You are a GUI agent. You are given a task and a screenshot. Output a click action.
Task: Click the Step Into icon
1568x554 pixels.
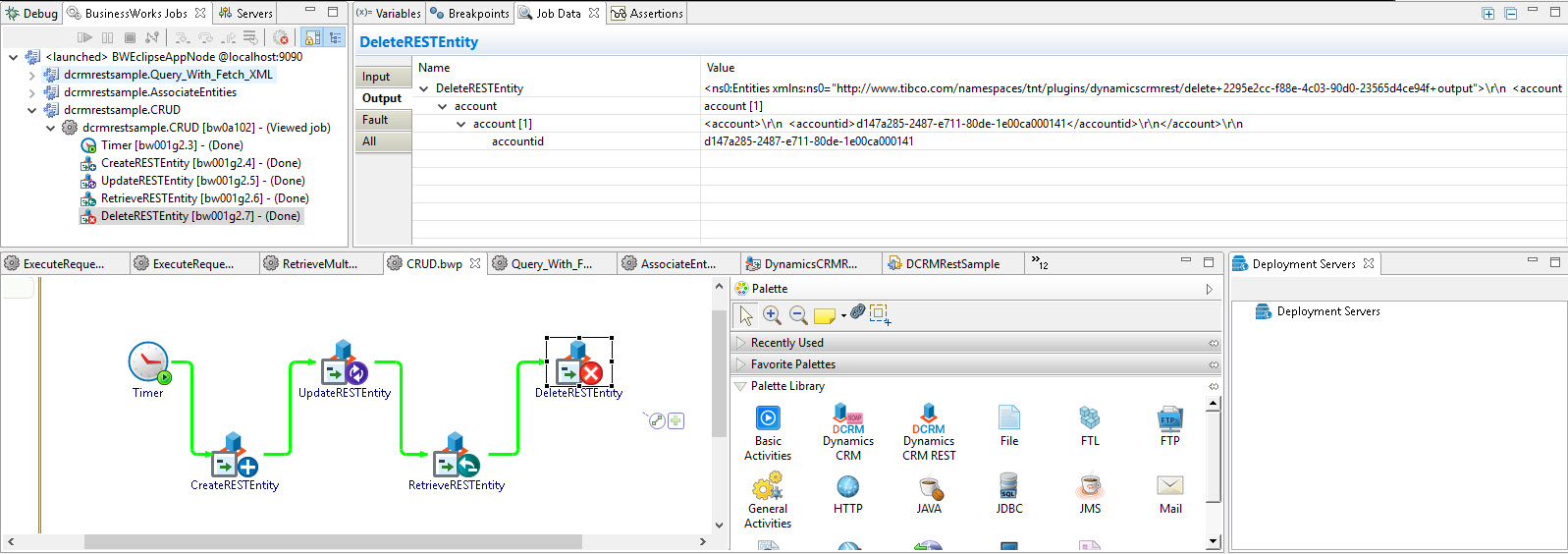(x=183, y=37)
